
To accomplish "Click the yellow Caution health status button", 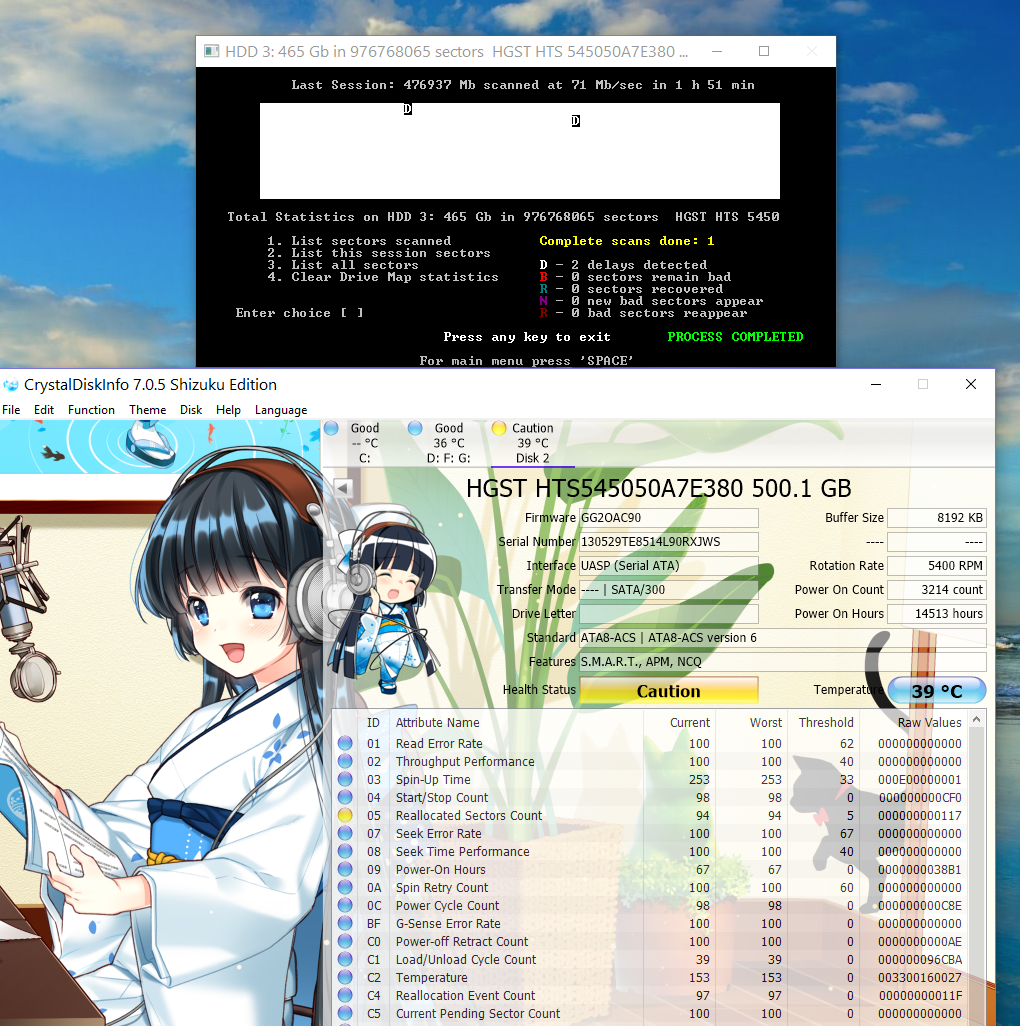I will [669, 691].
